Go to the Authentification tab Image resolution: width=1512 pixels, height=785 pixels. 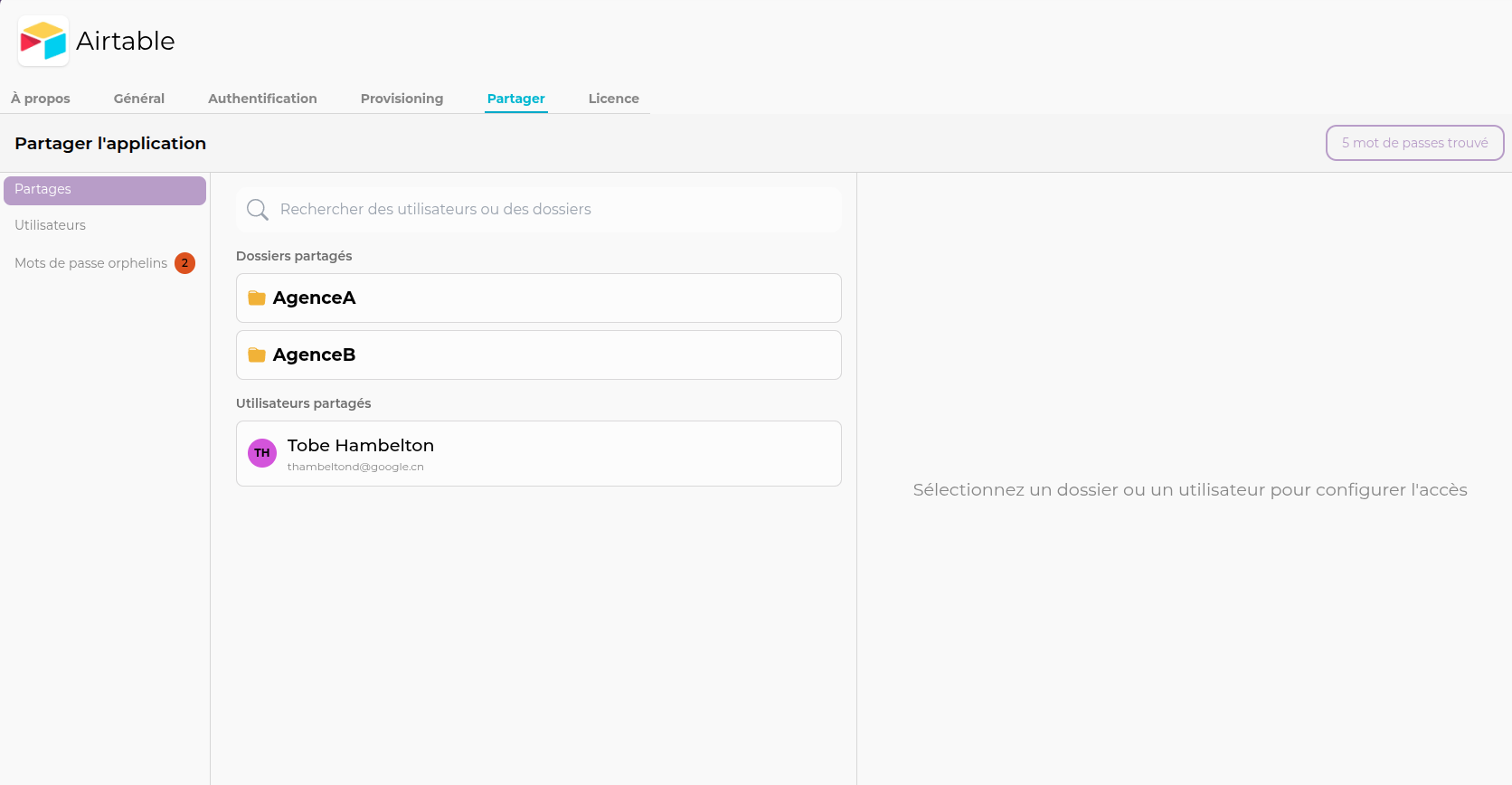coord(262,99)
